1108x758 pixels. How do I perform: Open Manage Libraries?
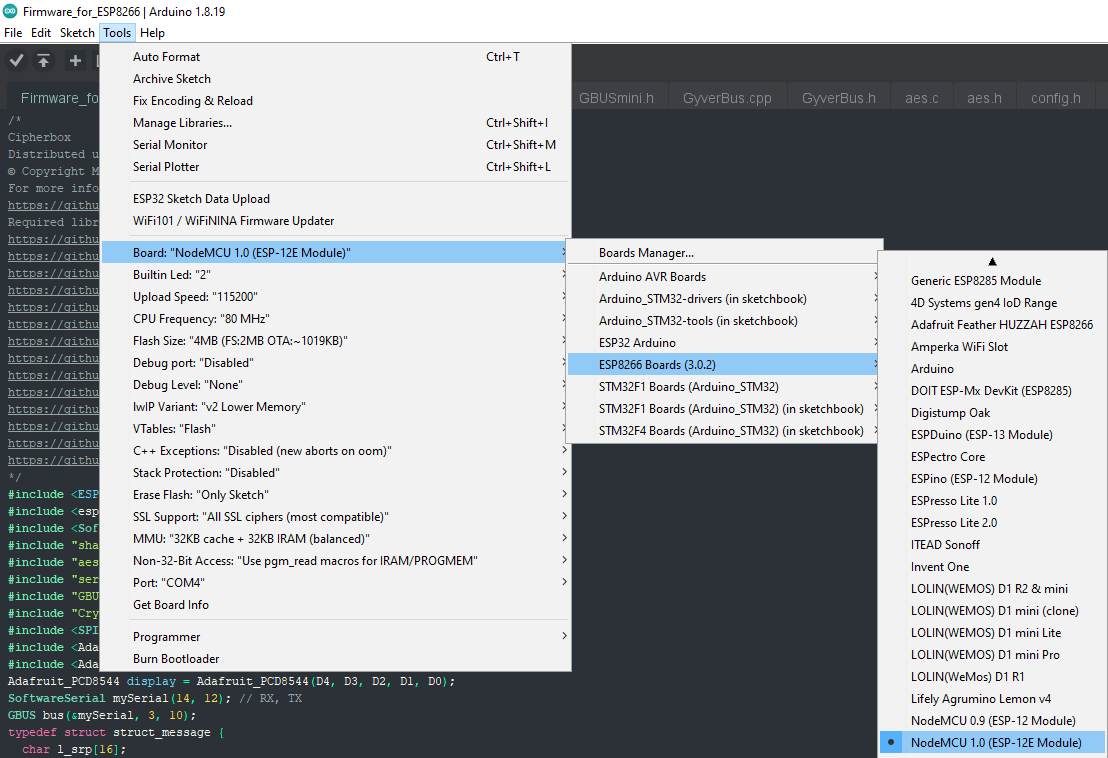click(336, 122)
